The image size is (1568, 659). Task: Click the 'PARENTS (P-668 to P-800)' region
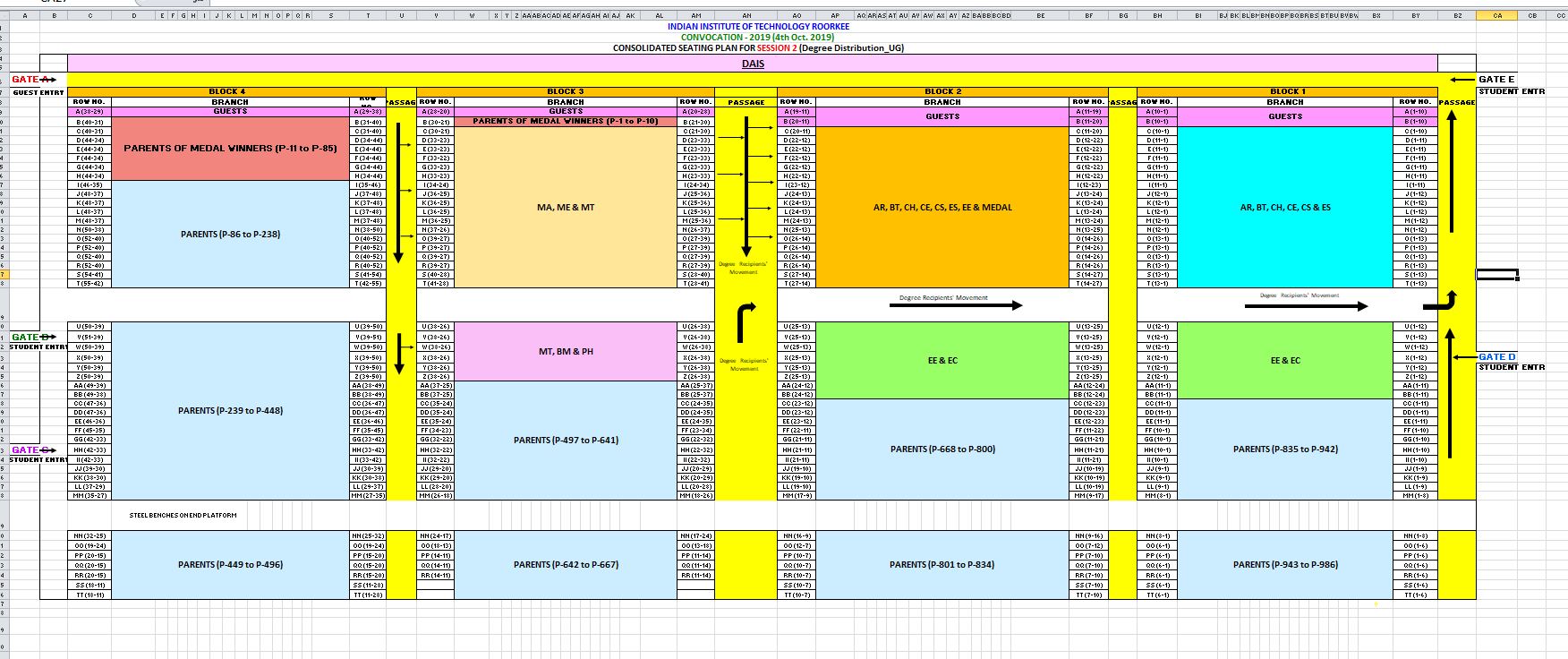click(942, 449)
